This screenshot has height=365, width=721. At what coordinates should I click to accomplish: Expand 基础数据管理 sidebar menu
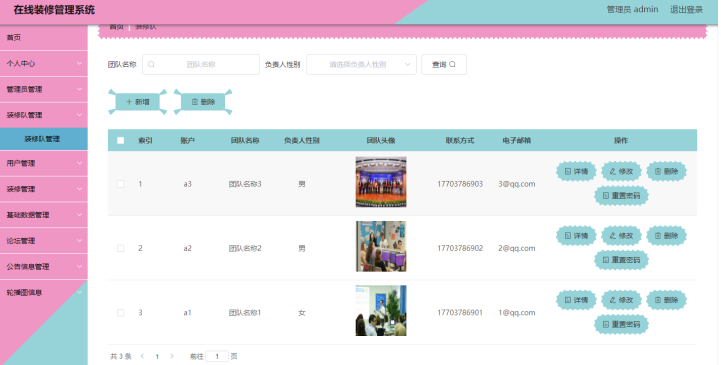click(44, 215)
